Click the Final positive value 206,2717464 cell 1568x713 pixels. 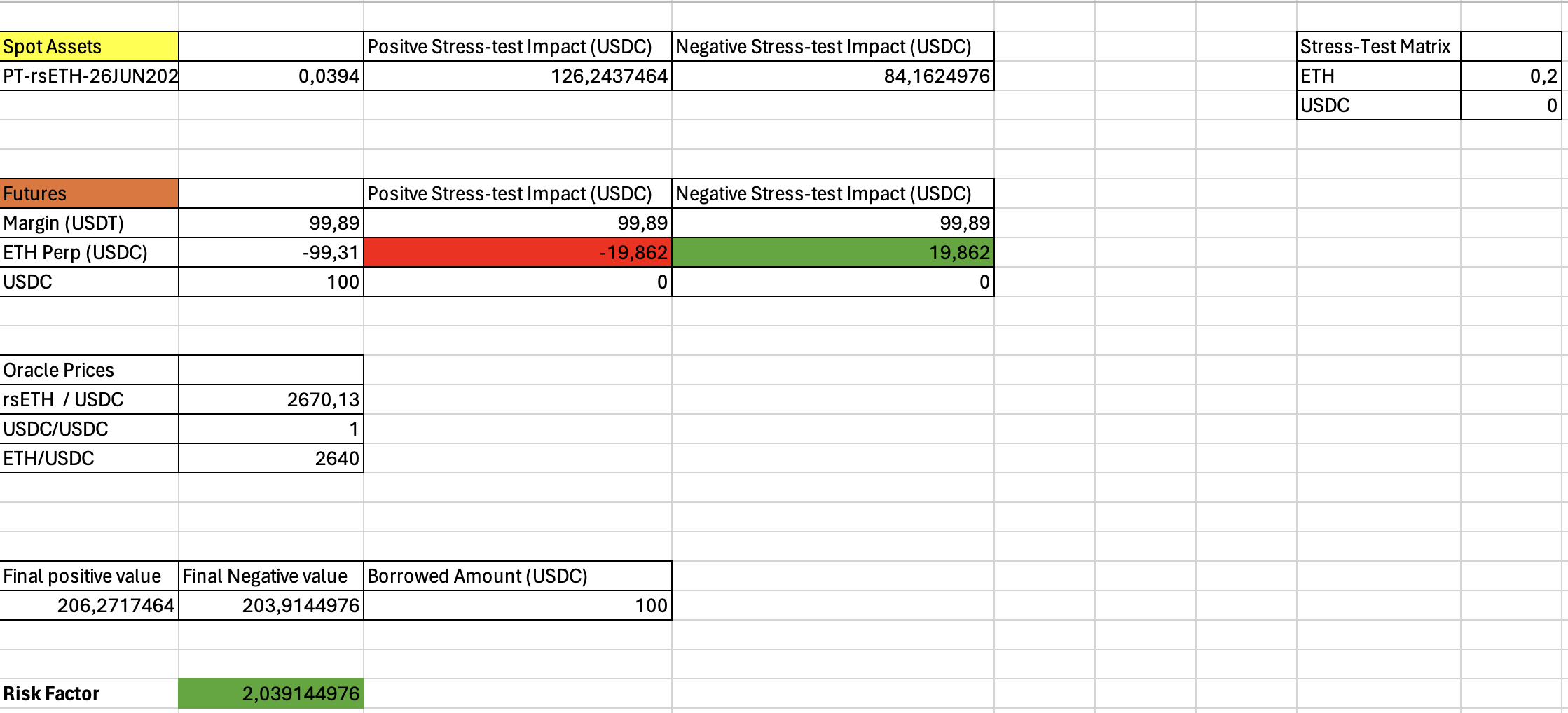point(89,605)
